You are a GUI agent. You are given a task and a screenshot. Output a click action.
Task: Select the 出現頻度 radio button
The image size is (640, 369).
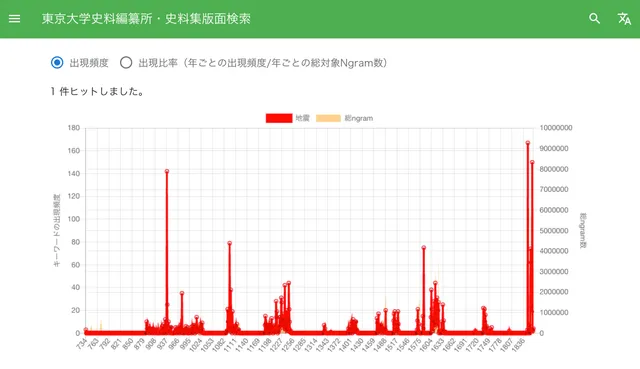click(57, 62)
